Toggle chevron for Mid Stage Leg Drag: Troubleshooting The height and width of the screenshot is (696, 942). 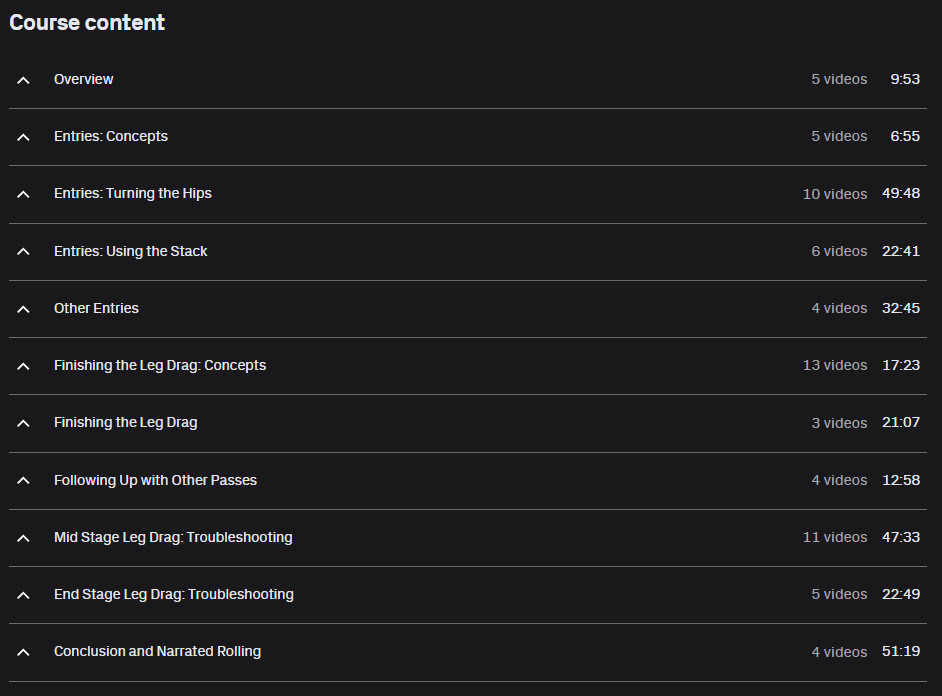pyautogui.click(x=23, y=538)
